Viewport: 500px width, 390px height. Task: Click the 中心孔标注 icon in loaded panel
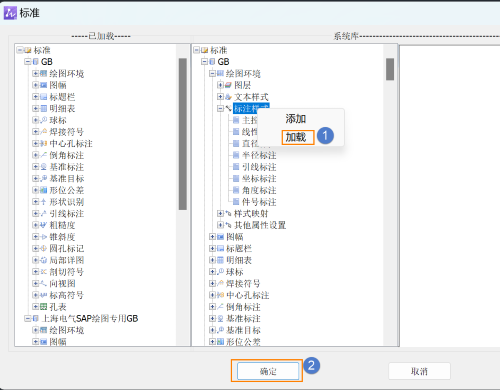coord(44,143)
